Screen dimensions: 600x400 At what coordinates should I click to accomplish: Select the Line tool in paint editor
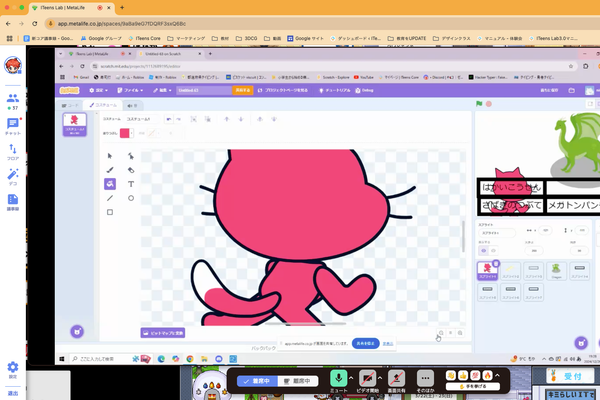click(110, 198)
